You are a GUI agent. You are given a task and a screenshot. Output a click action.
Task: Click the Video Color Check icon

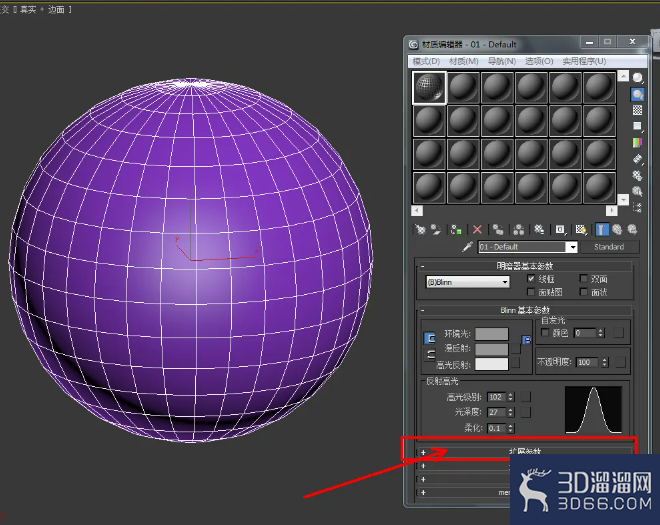pyautogui.click(x=638, y=143)
